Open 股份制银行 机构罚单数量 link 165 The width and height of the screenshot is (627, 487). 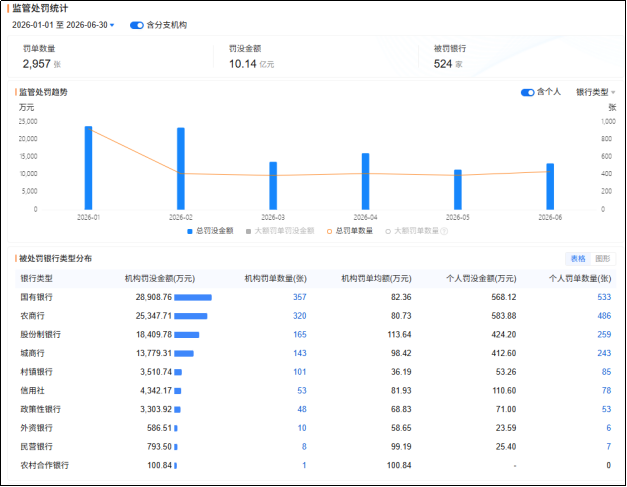click(x=300, y=335)
